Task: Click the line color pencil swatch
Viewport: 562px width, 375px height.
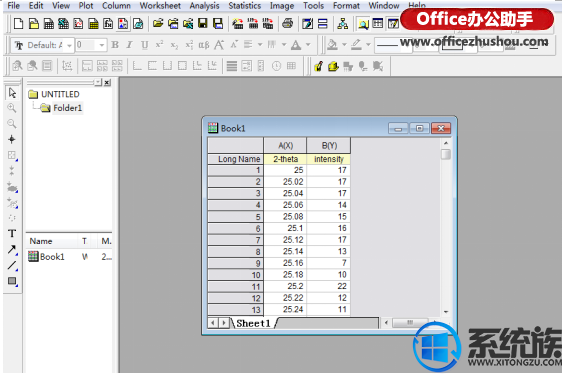Action: pyautogui.click(x=356, y=45)
